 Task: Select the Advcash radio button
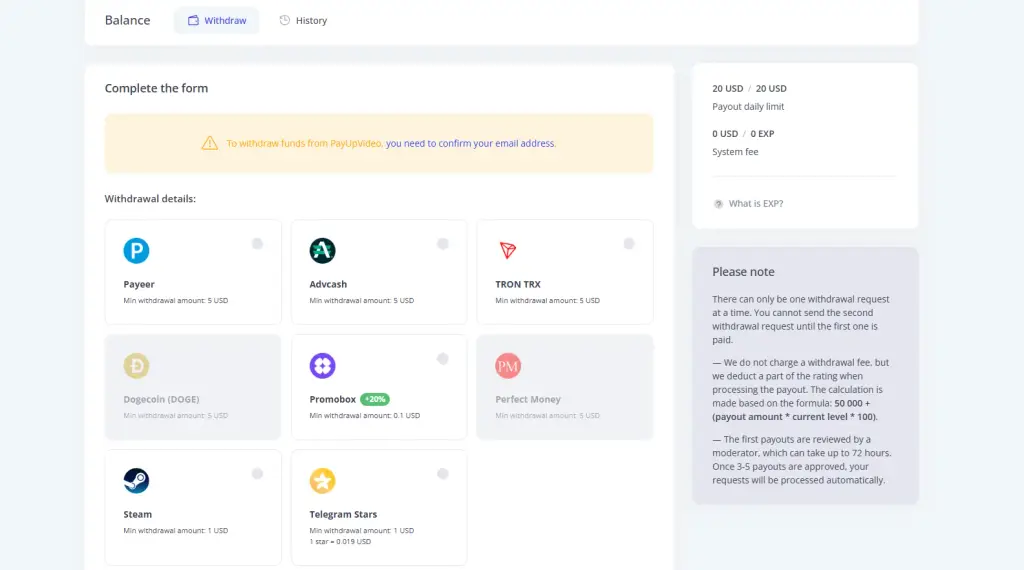pos(443,244)
